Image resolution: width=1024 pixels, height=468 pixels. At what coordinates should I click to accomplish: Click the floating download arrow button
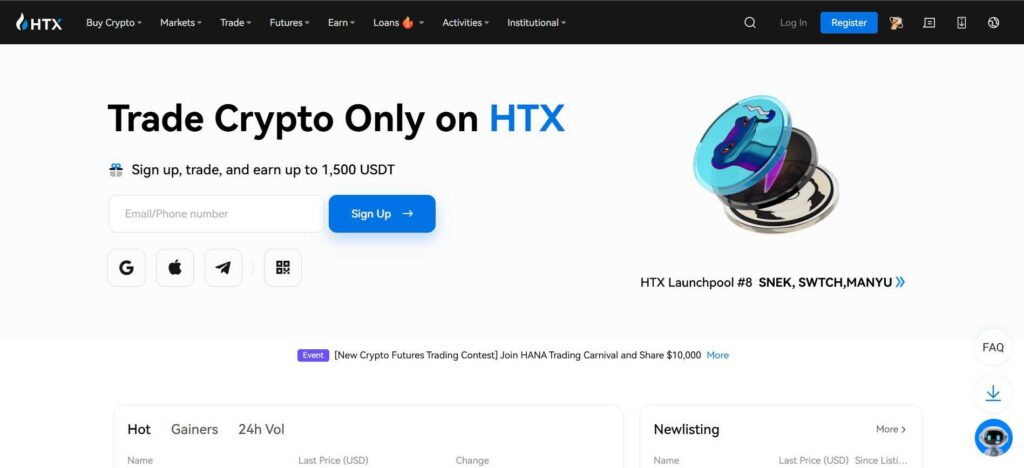pos(993,394)
